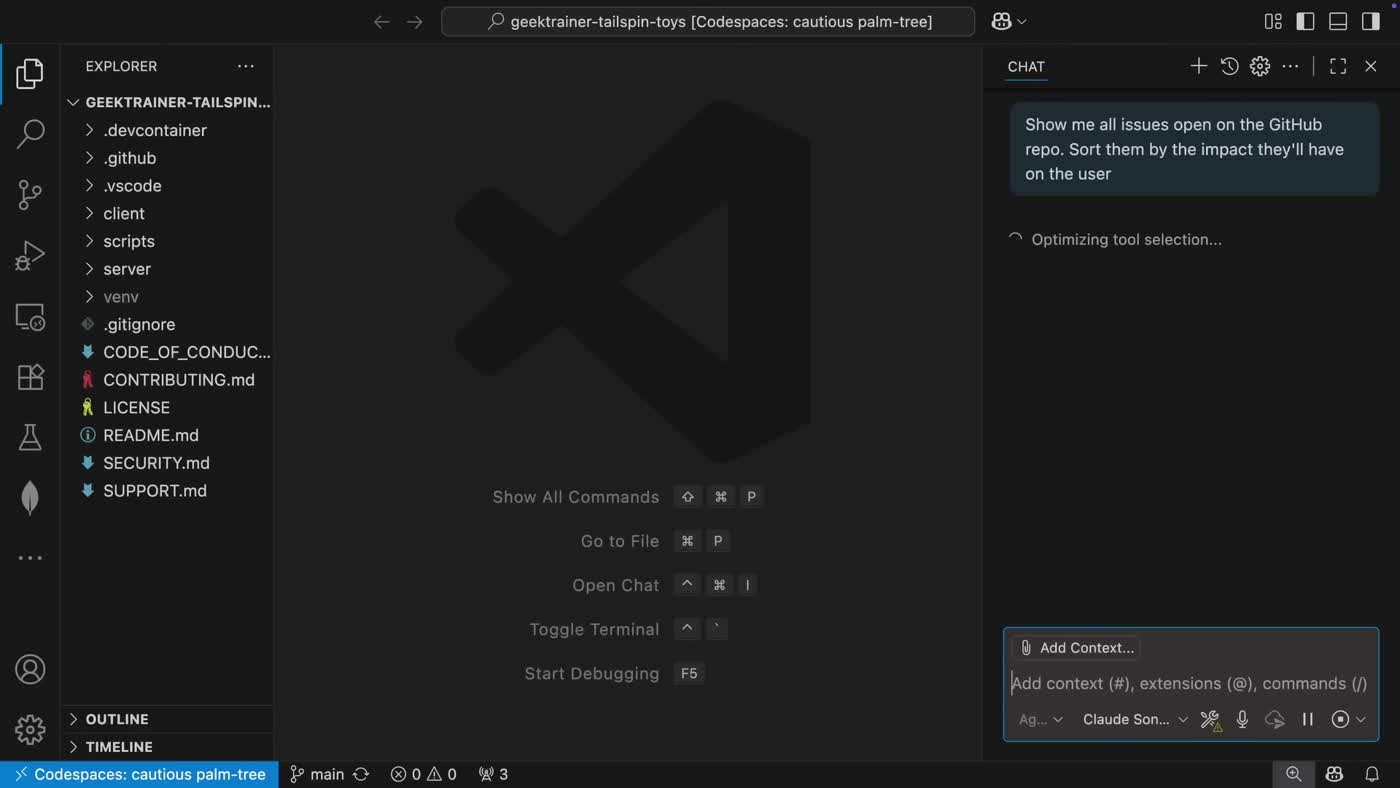Start a new chat with plus icon

click(x=1199, y=66)
